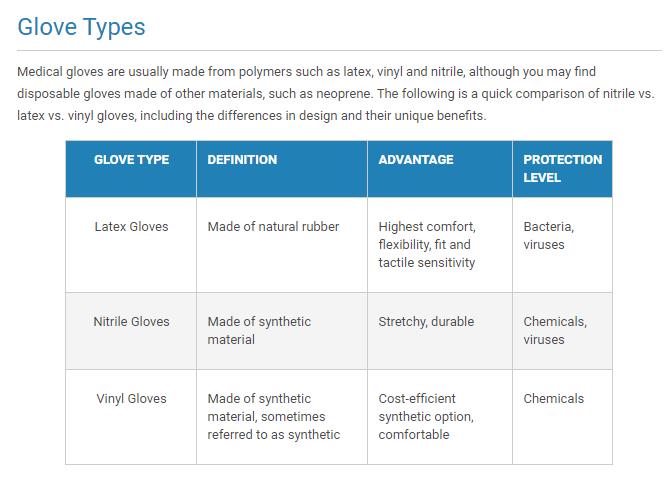Click the 'Highest comfort, flexibility' advantage cell
This screenshot has width=665, height=487.
click(427, 245)
